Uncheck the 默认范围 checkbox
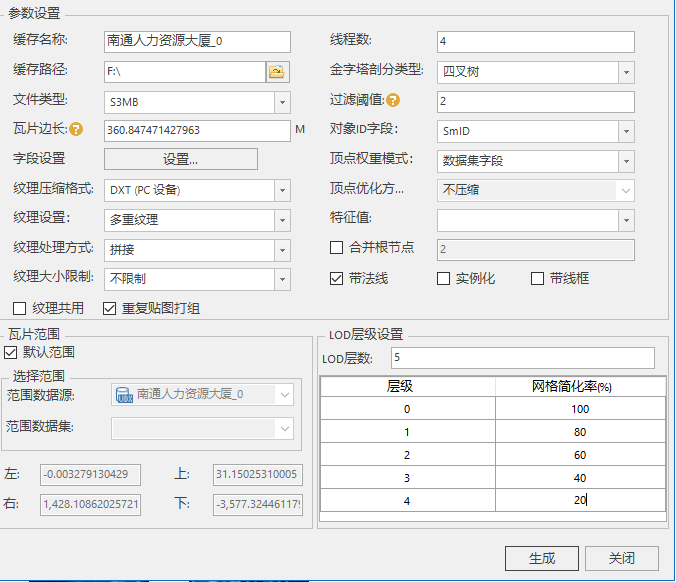676x582 pixels. coord(11,353)
